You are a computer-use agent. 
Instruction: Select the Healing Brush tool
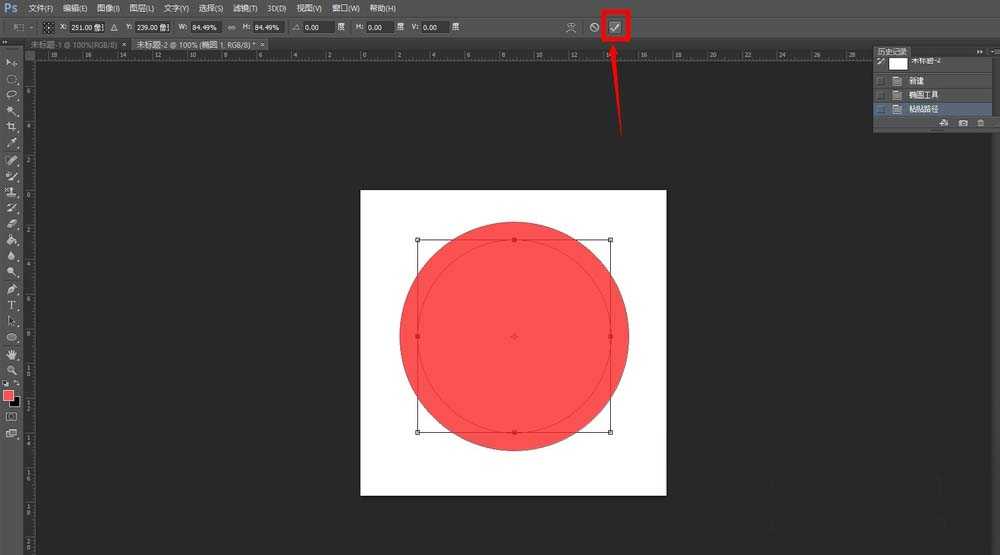(11, 160)
